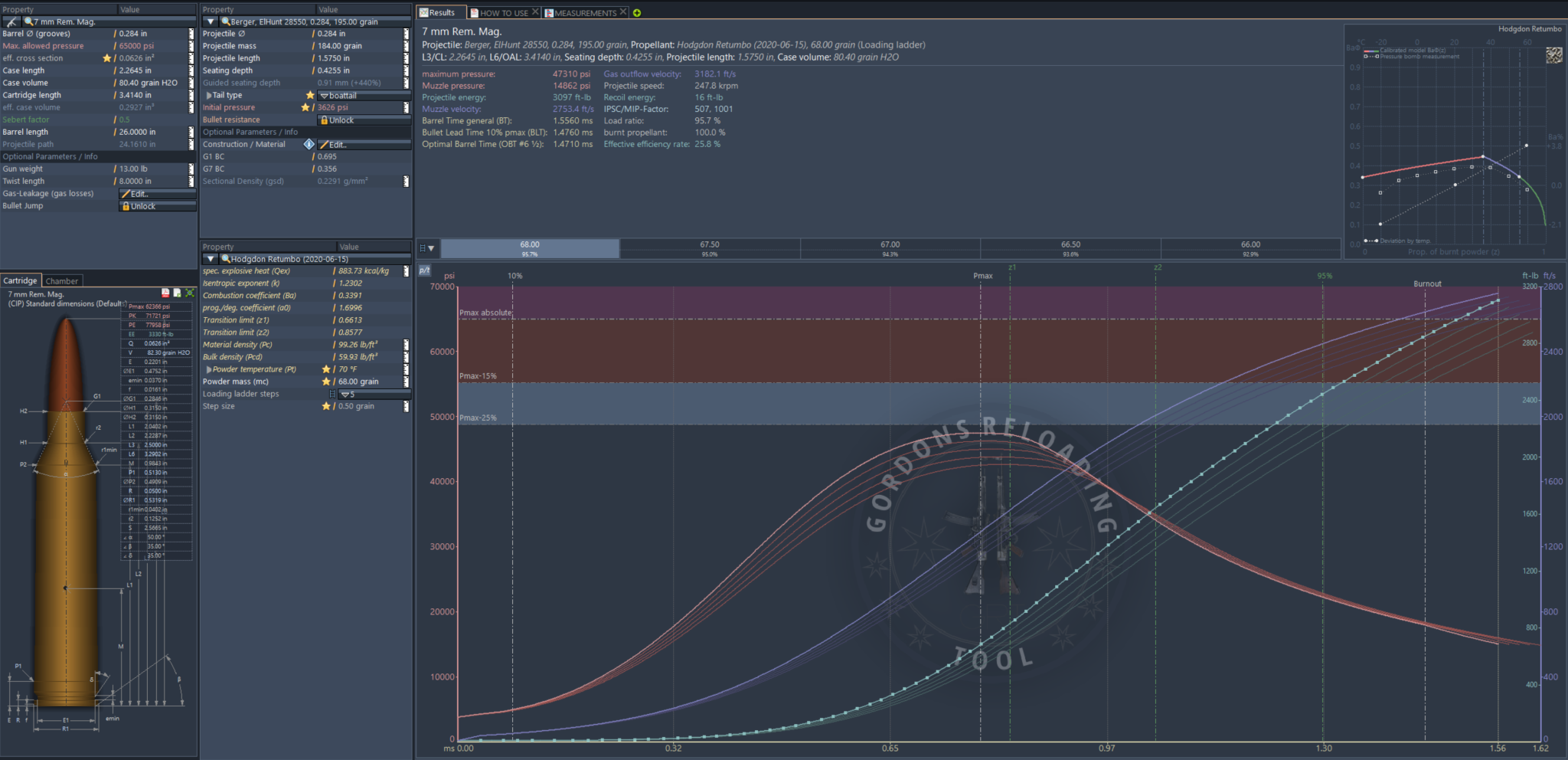The image size is (1568, 760).
Task: Expand the Powder temperature (Pt) row
Action: point(208,369)
